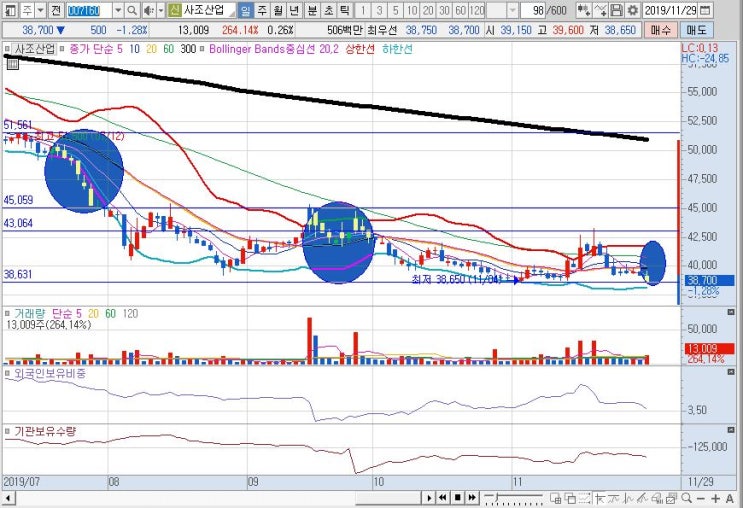Select the daily chart tab 일
This screenshot has width=743, height=508.
coord(245,10)
